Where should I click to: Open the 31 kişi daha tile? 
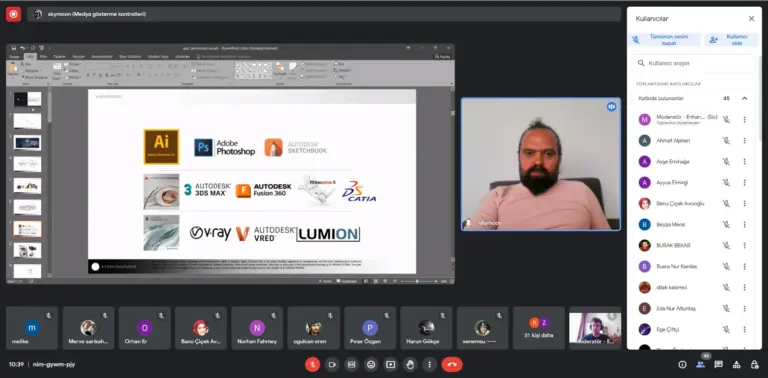539,328
